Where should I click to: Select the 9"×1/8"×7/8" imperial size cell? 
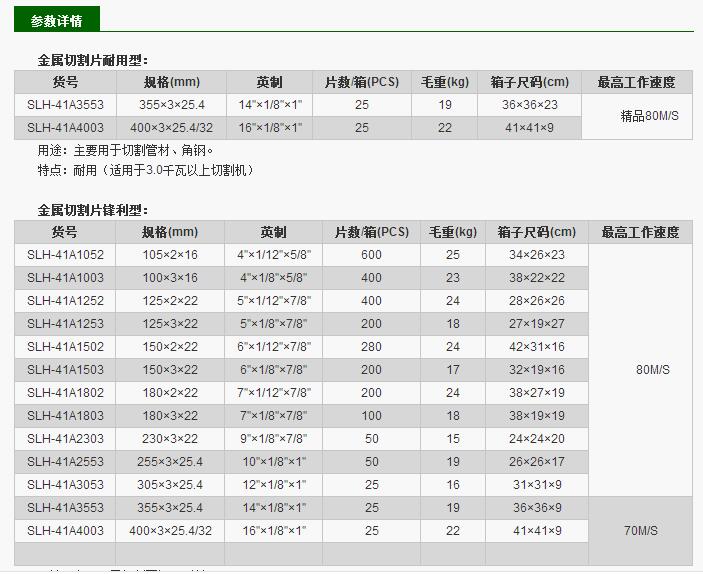click(x=272, y=439)
